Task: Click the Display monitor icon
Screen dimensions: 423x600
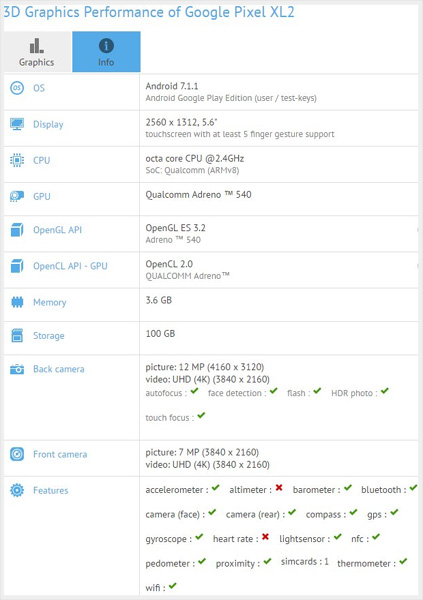Action: tap(17, 124)
